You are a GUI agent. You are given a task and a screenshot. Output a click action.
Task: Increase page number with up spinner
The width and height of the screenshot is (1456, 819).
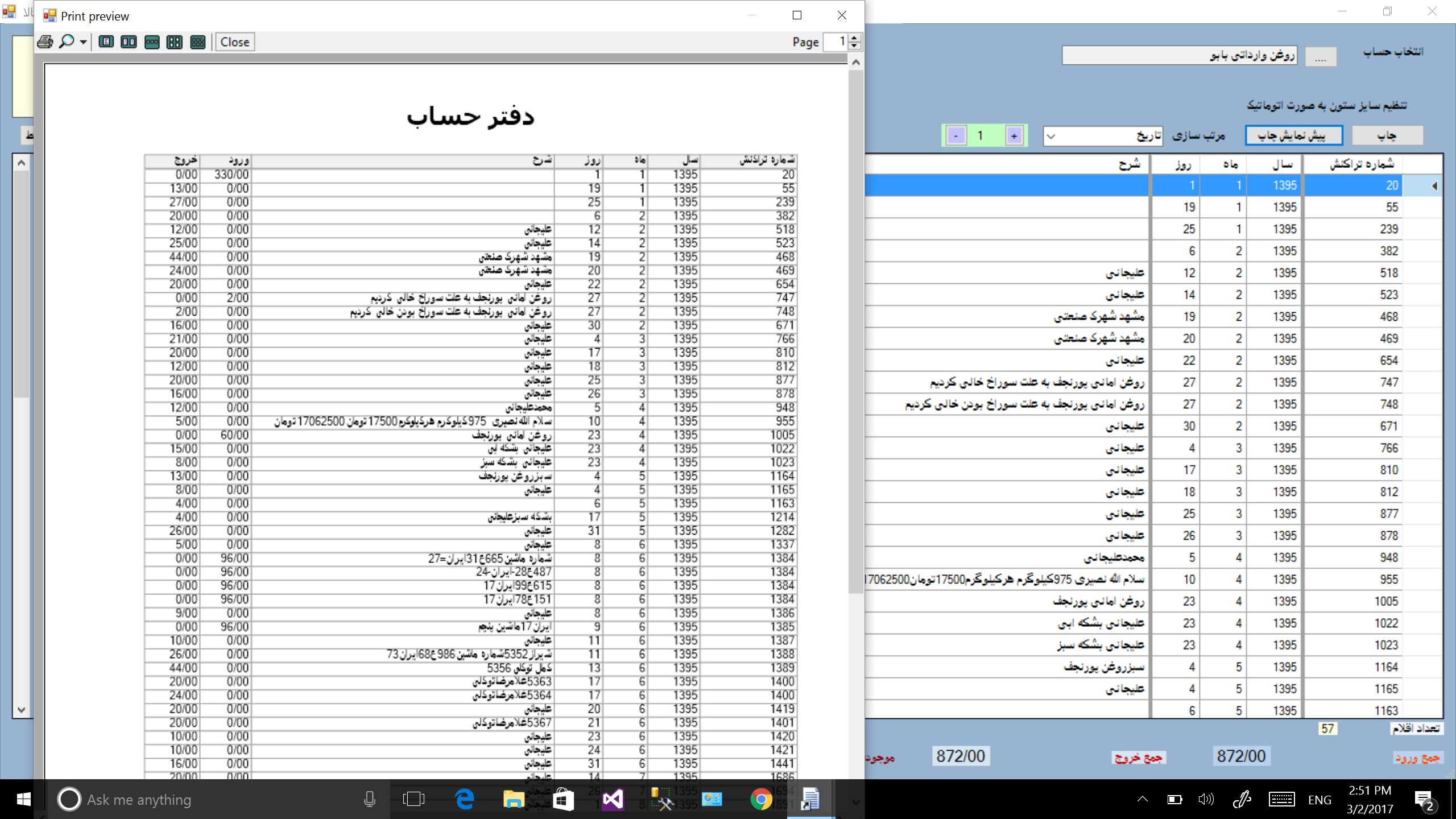click(854, 38)
